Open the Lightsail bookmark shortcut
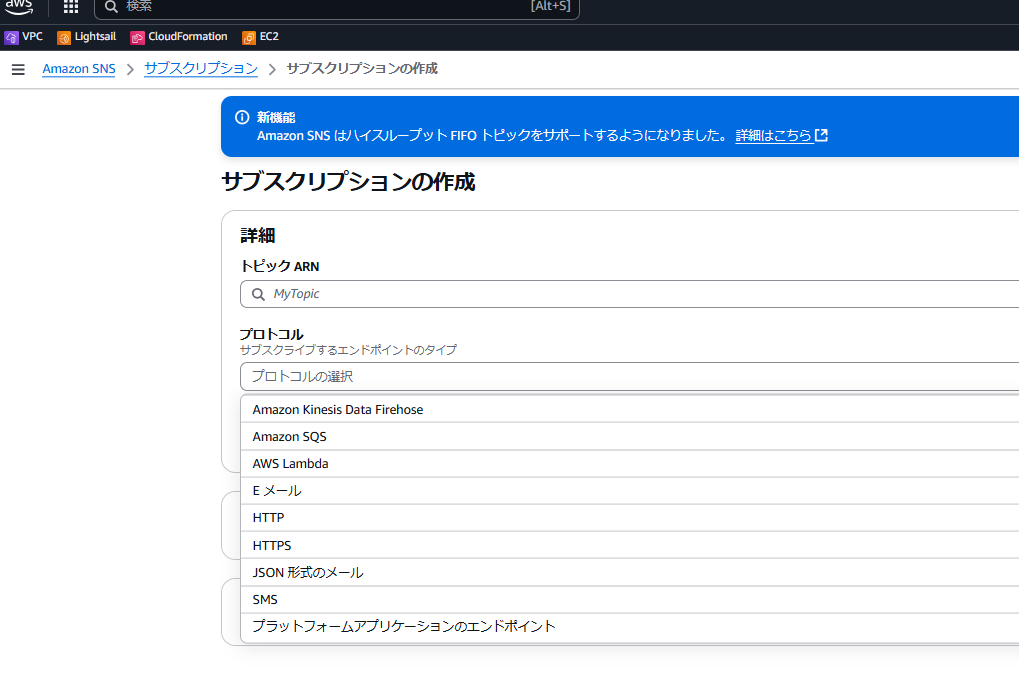The width and height of the screenshot is (1019, 677). coord(86,37)
